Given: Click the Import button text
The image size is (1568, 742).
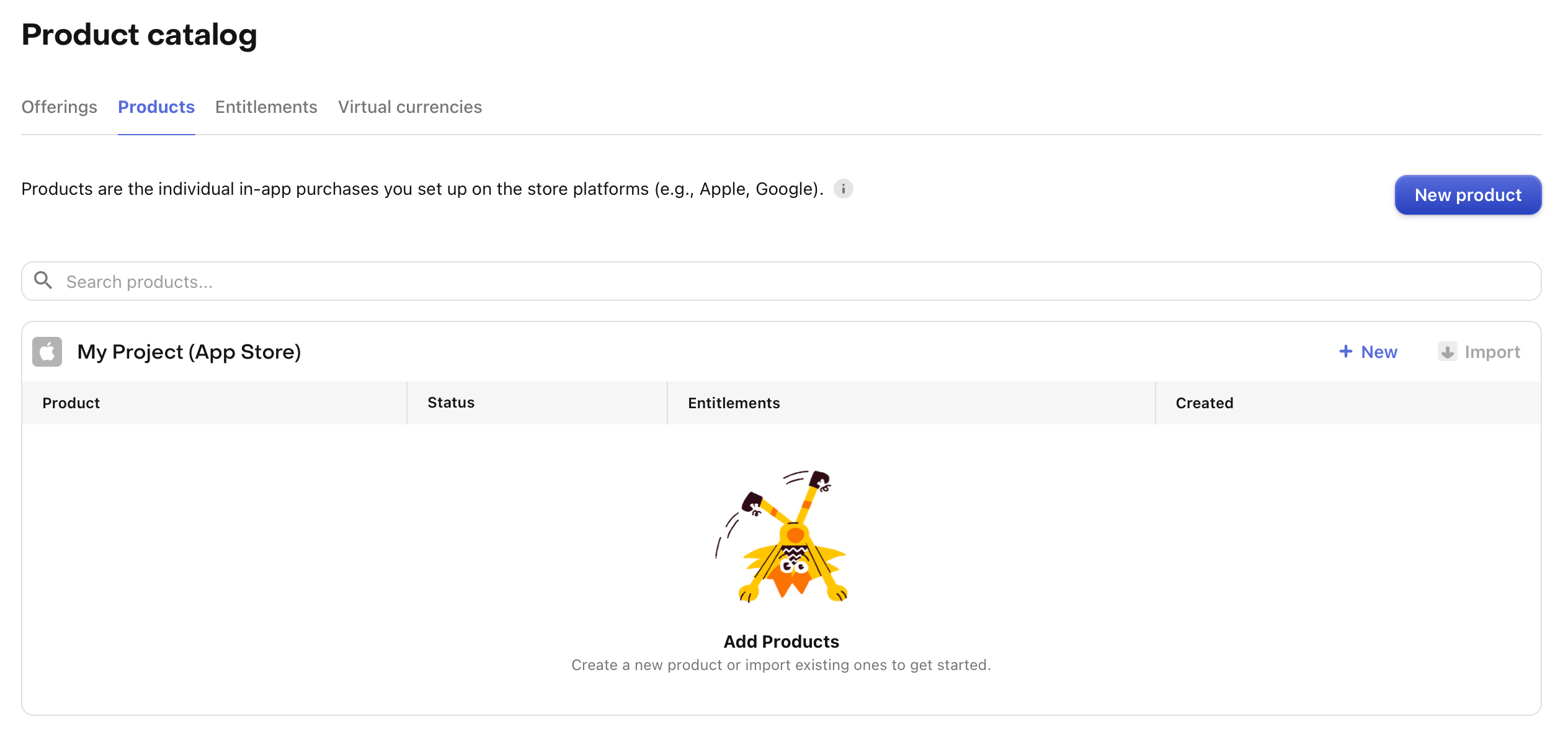Looking at the screenshot, I should tap(1492, 352).
